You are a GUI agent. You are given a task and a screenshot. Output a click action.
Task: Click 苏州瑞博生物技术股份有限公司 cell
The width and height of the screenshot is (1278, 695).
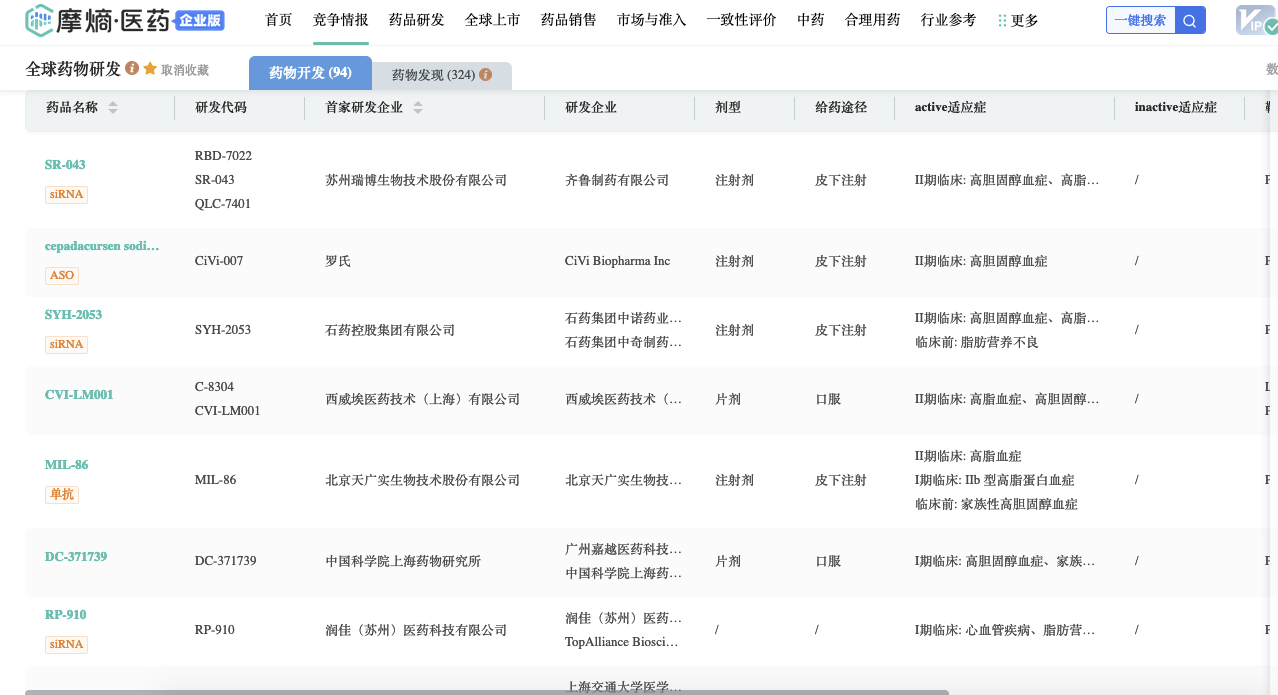coord(416,181)
